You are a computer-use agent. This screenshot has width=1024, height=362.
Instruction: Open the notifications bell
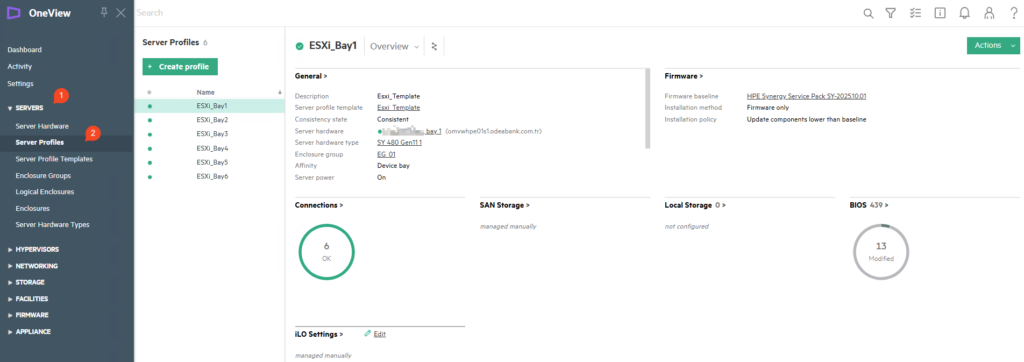(965, 13)
